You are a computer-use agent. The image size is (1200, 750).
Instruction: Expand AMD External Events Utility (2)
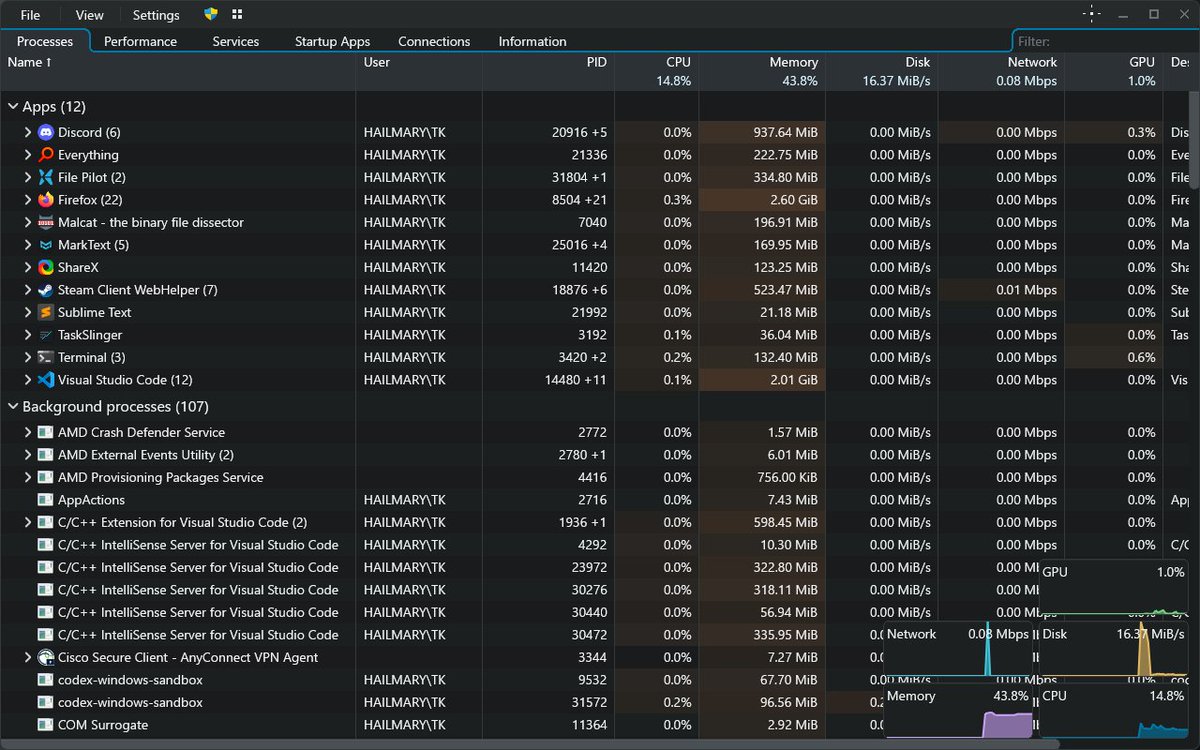pyautogui.click(x=28, y=455)
